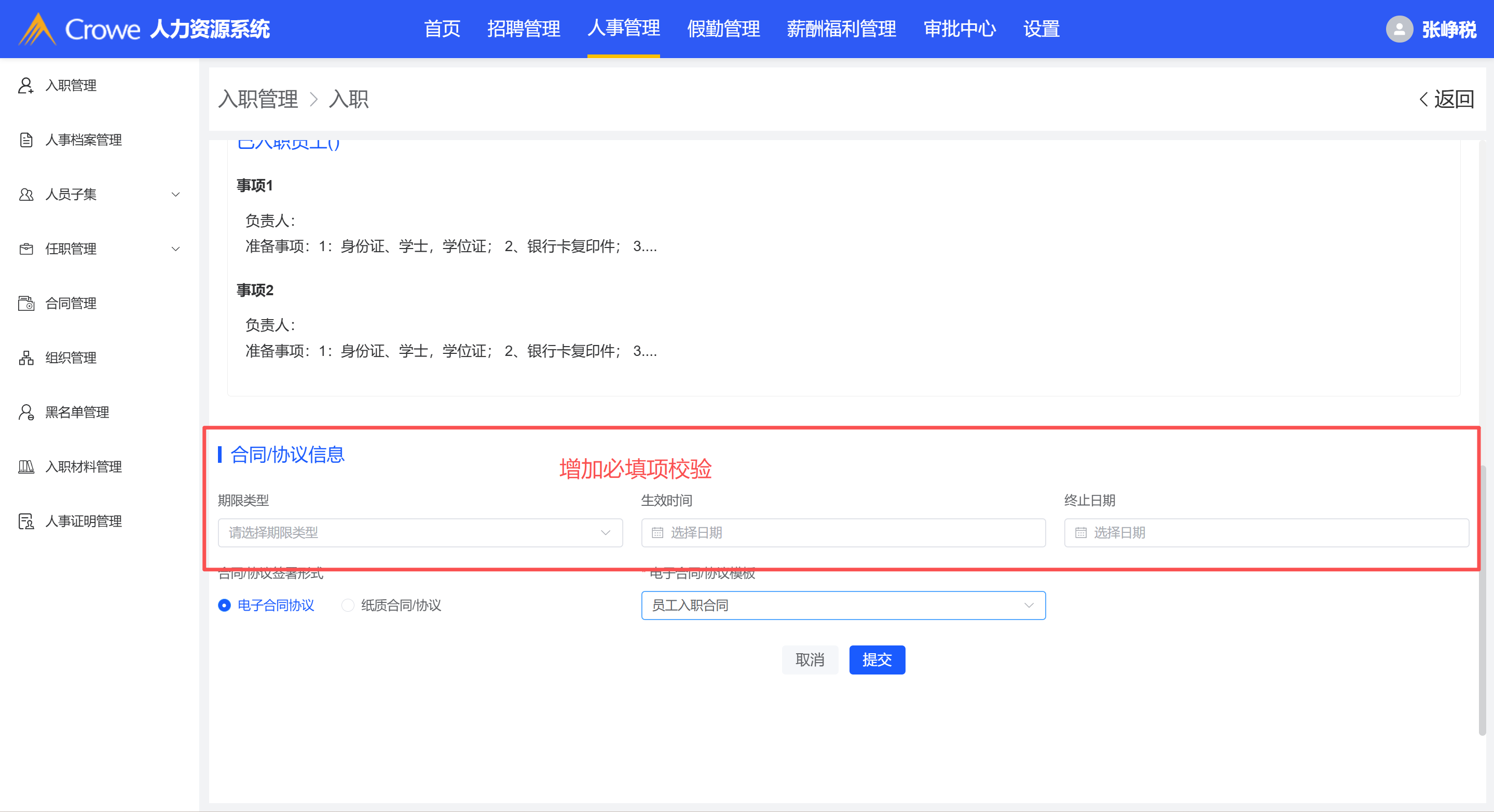Click the 合同管理 sidebar icon

(x=25, y=304)
